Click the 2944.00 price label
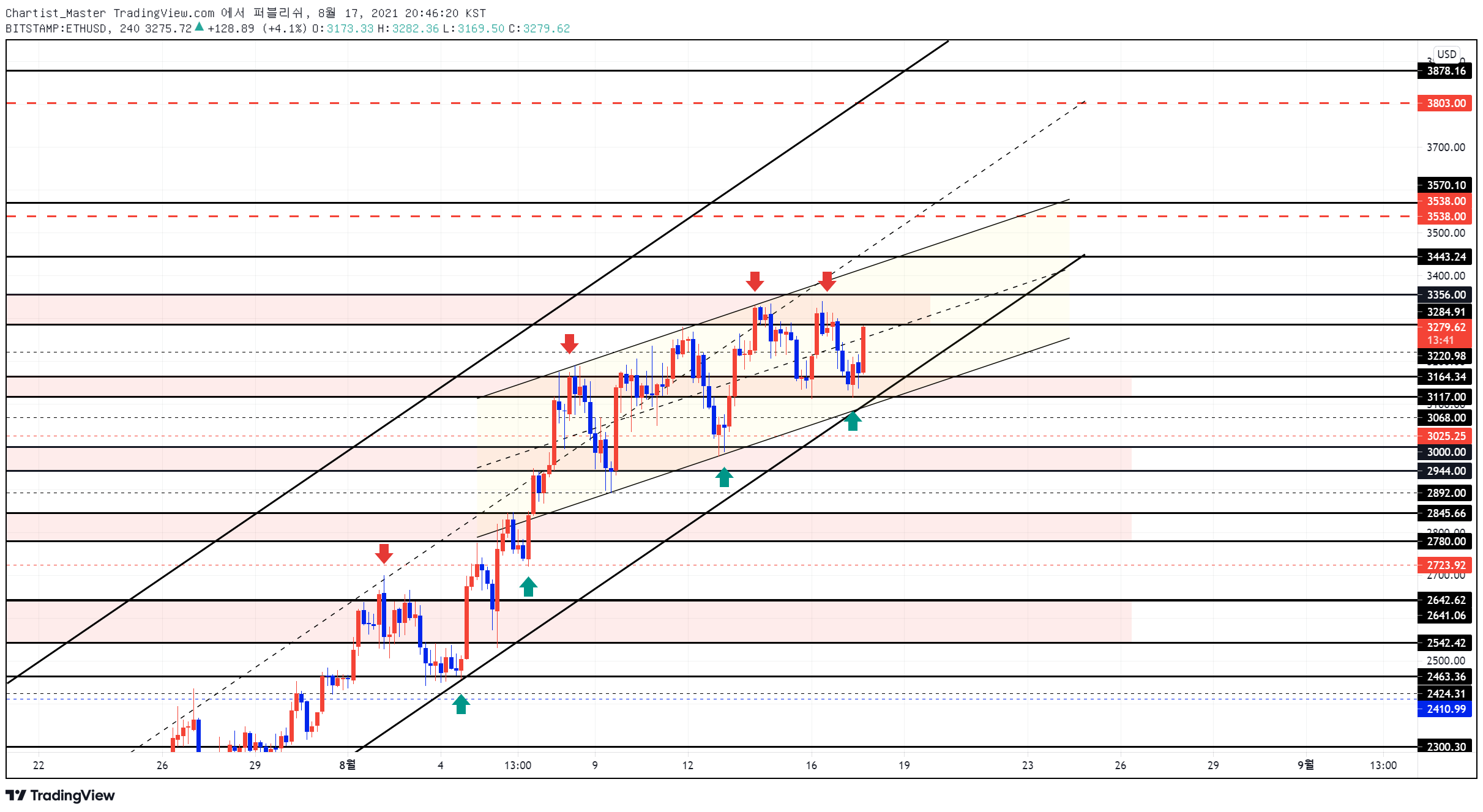1483x812 pixels. click(x=1445, y=471)
